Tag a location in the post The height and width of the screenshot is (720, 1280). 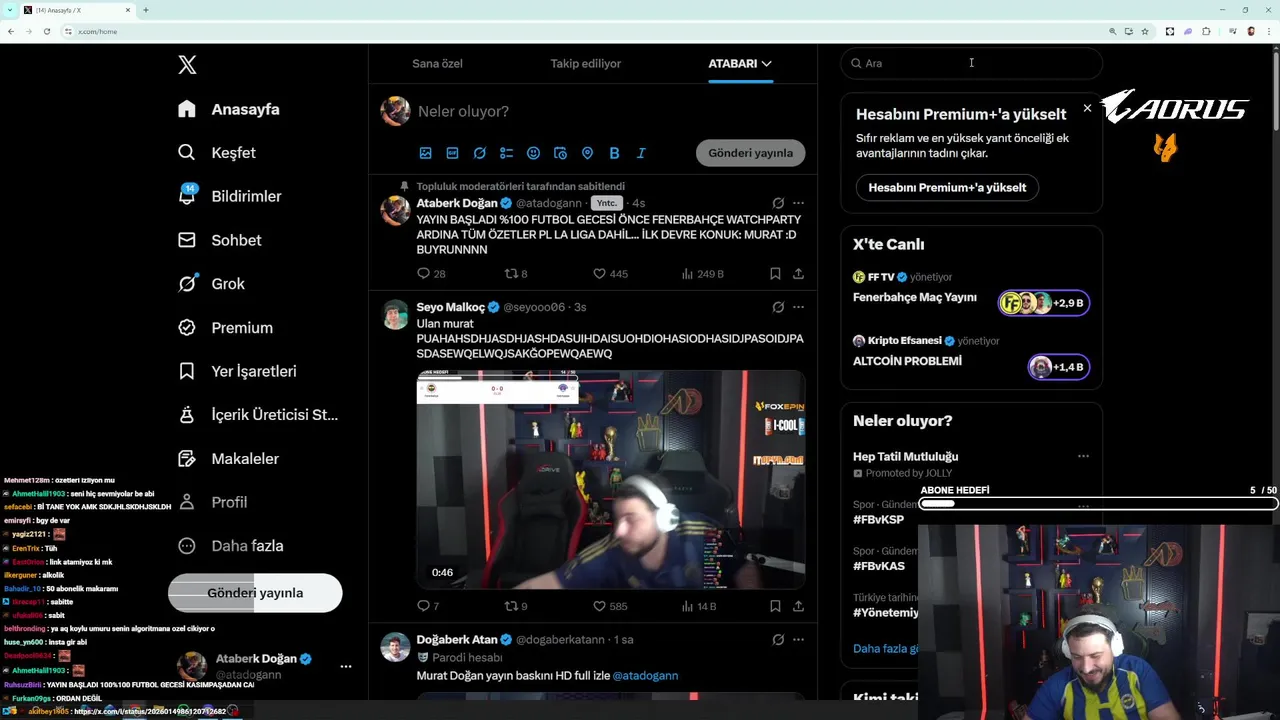588,153
